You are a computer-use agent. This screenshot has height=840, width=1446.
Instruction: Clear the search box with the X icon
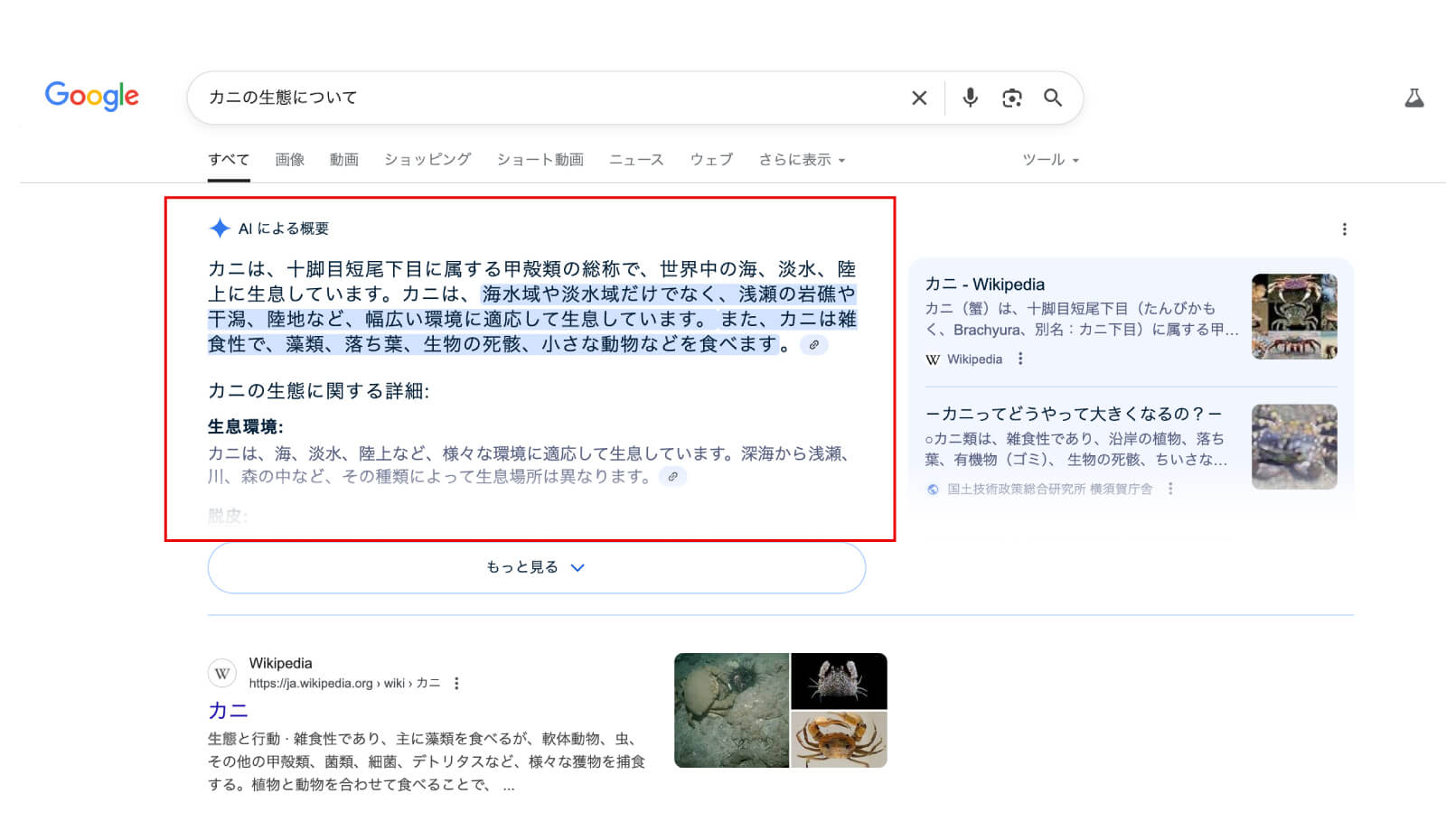pos(919,98)
